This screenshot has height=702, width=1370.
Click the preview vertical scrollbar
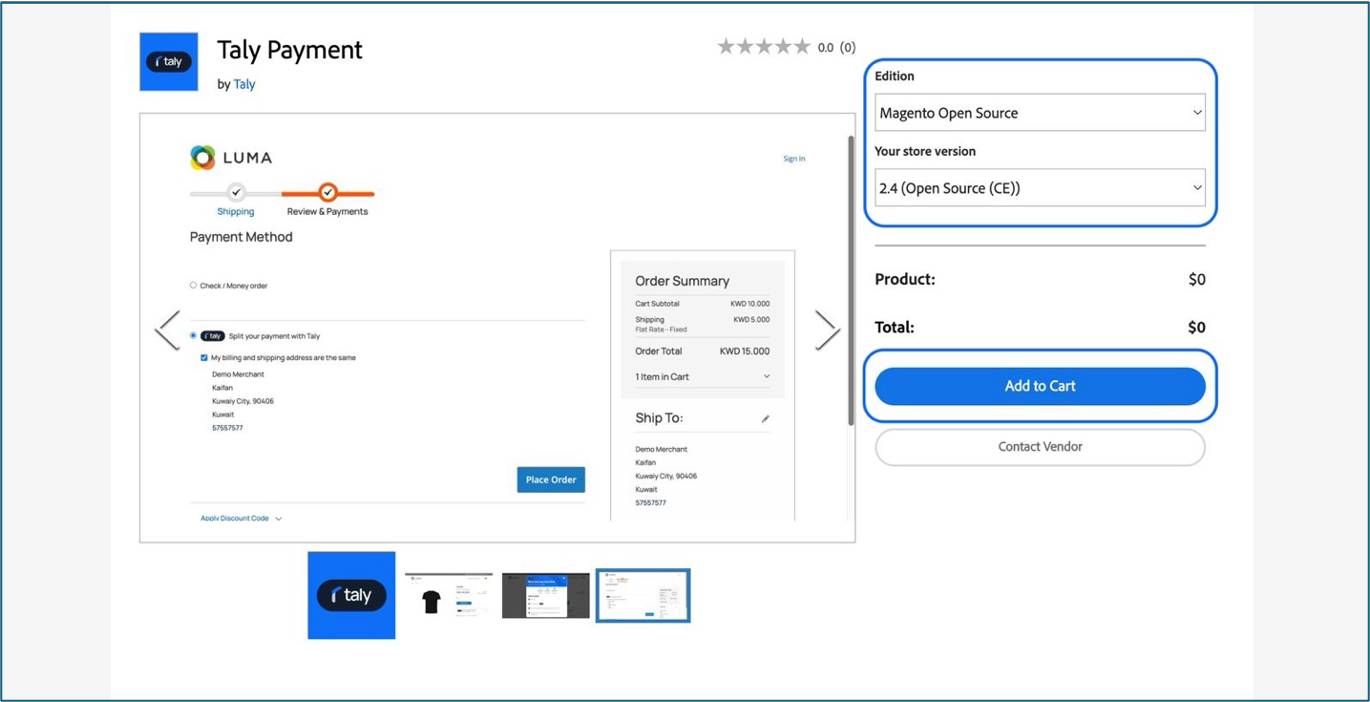point(851,280)
